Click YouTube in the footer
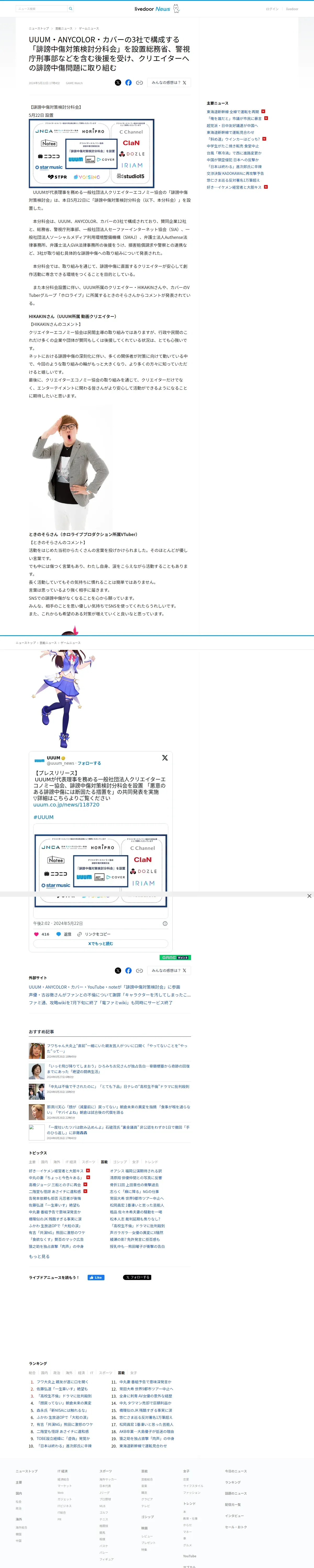Image resolution: width=314 pixels, height=1568 pixels. (x=190, y=1556)
